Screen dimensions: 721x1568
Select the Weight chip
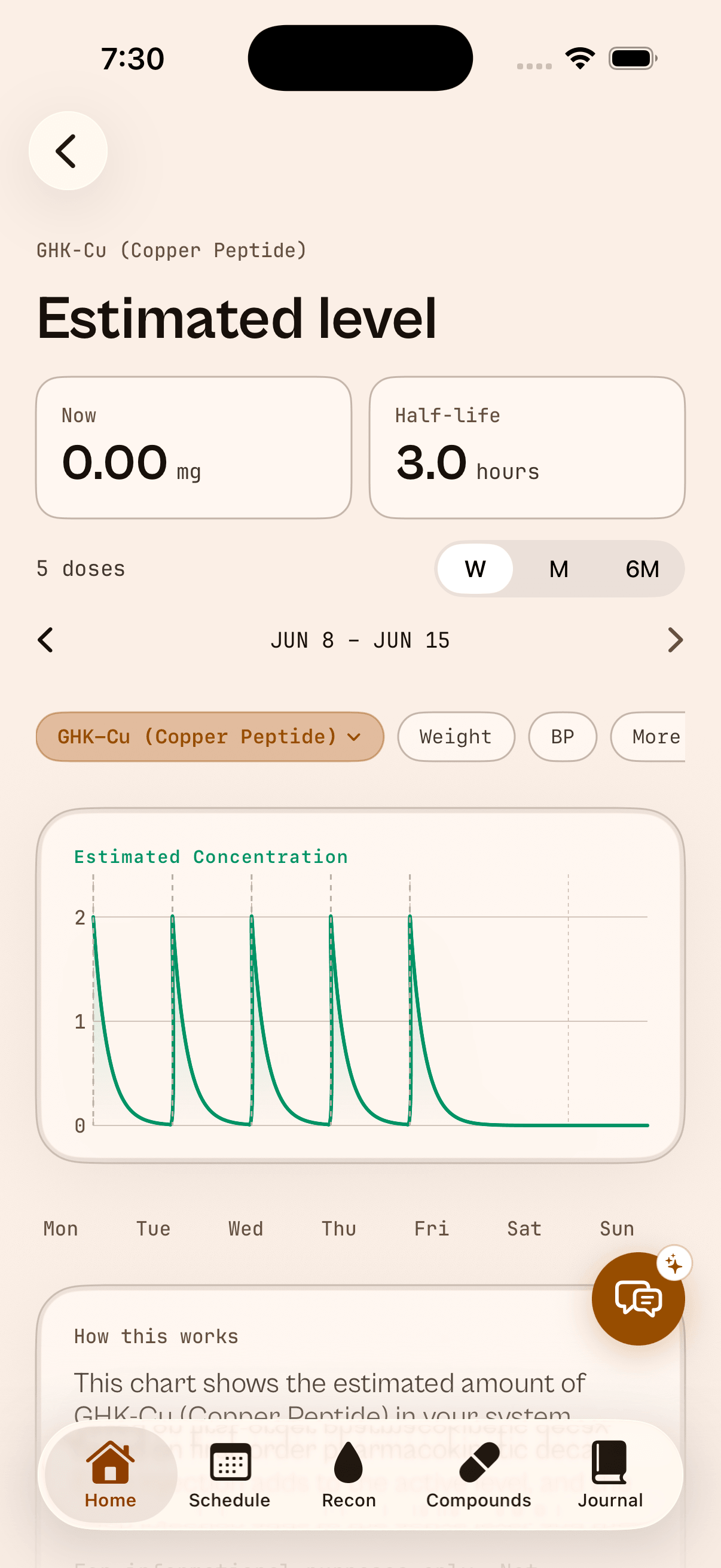[456, 737]
